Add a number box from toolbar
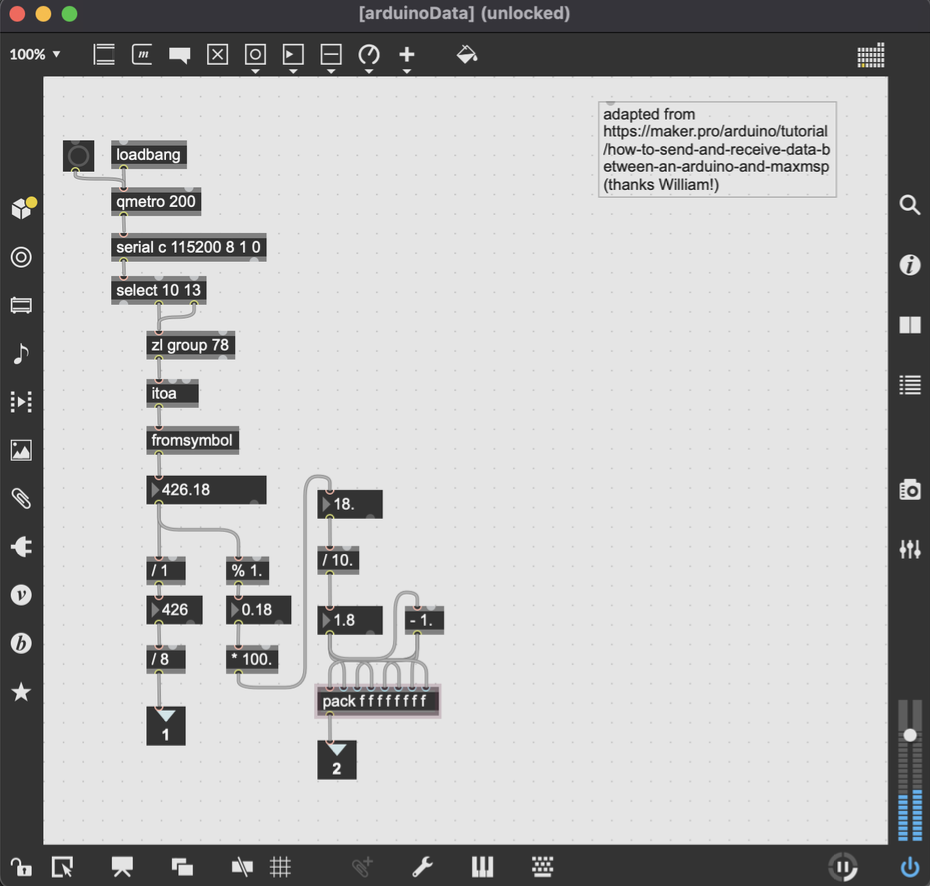930x886 pixels. (293, 55)
